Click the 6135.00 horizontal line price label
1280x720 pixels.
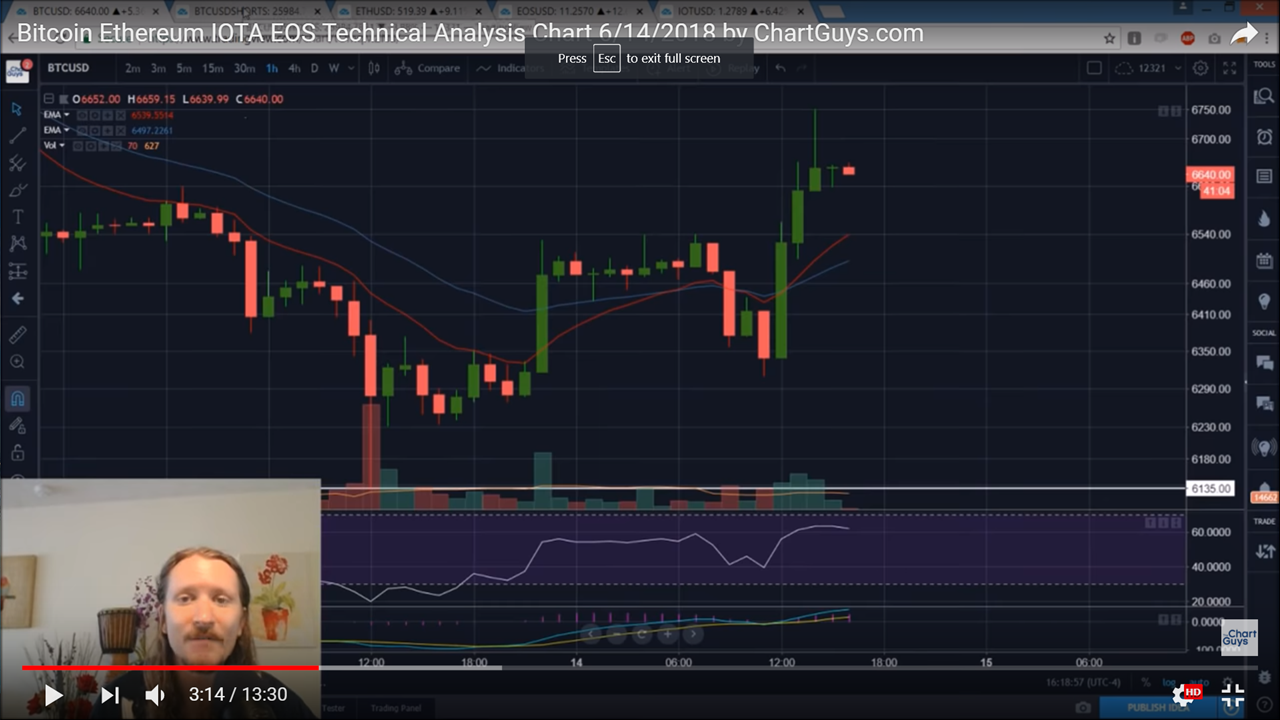[x=1209, y=489]
